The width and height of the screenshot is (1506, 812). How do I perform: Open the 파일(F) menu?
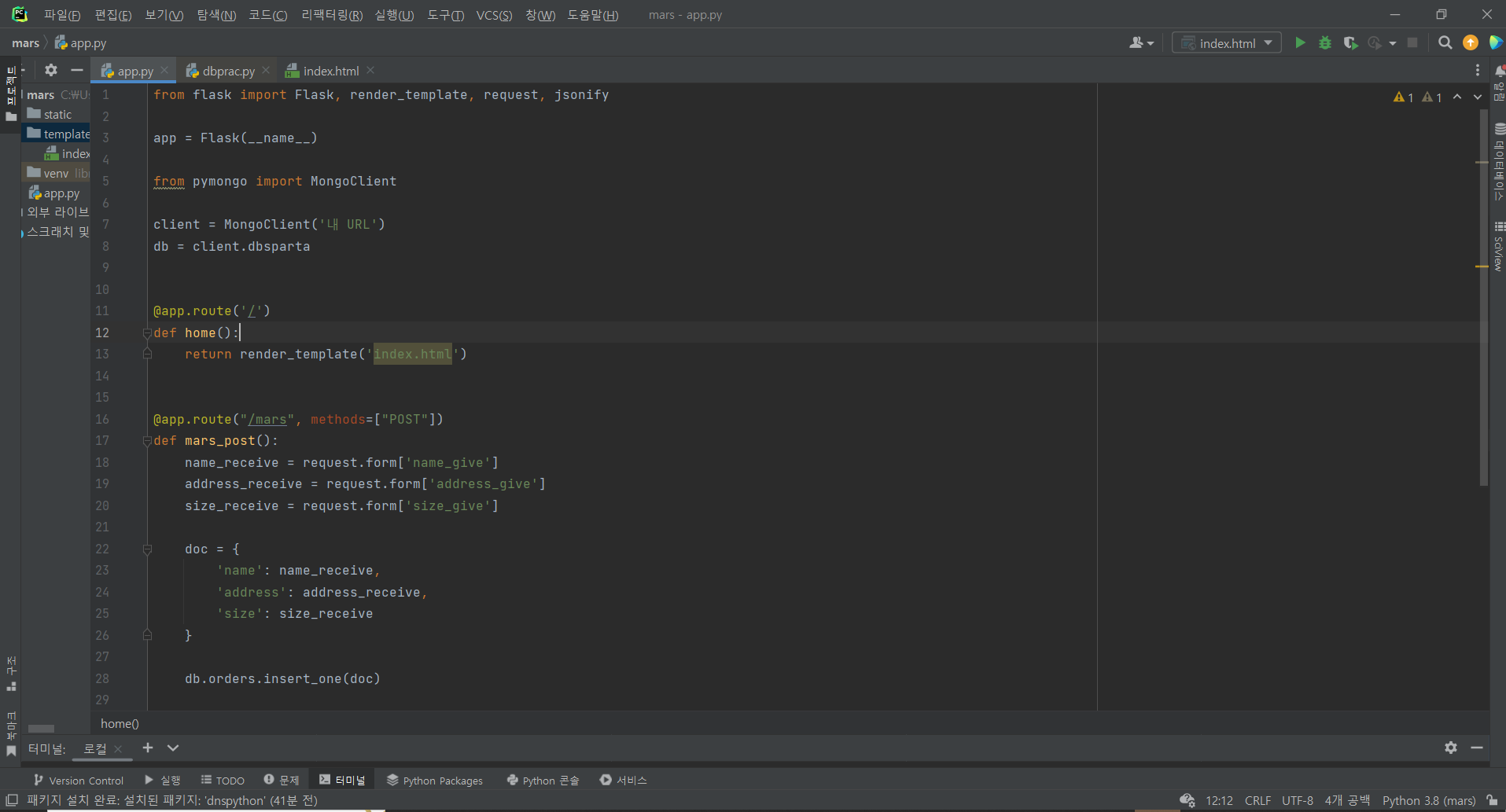pyautogui.click(x=62, y=15)
